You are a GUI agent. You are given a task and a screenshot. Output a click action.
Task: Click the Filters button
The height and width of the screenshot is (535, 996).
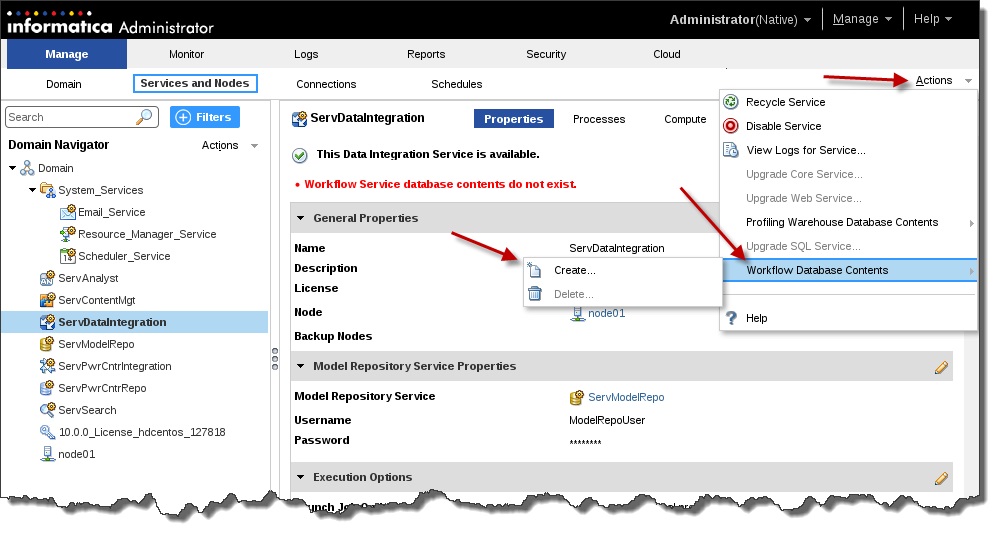[205, 117]
